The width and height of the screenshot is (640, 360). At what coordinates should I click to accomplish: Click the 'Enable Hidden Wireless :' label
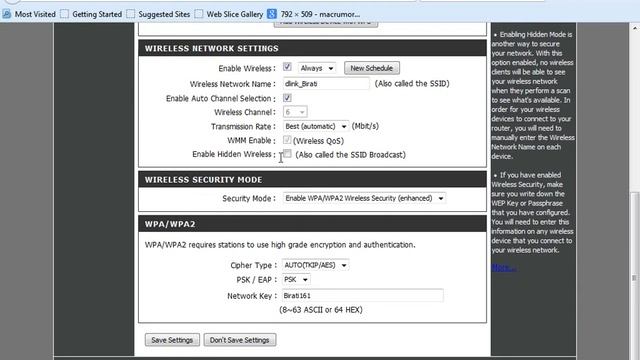(234, 154)
